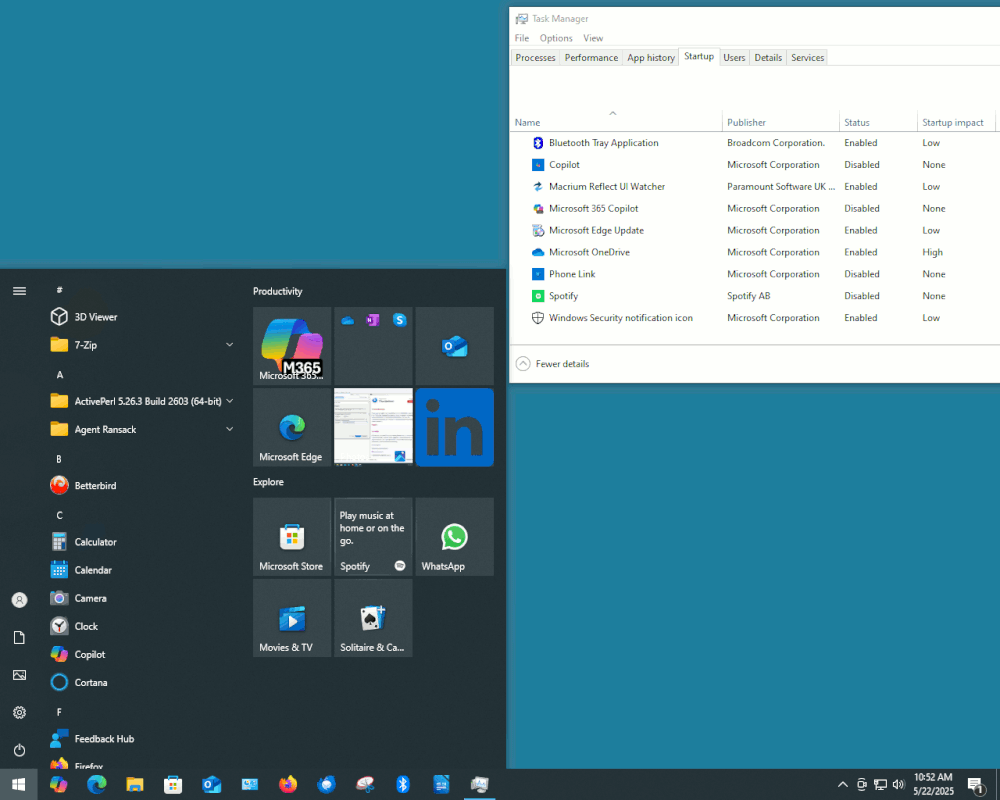
Task: Select the Microsoft OneDrive startup row
Action: pos(754,252)
